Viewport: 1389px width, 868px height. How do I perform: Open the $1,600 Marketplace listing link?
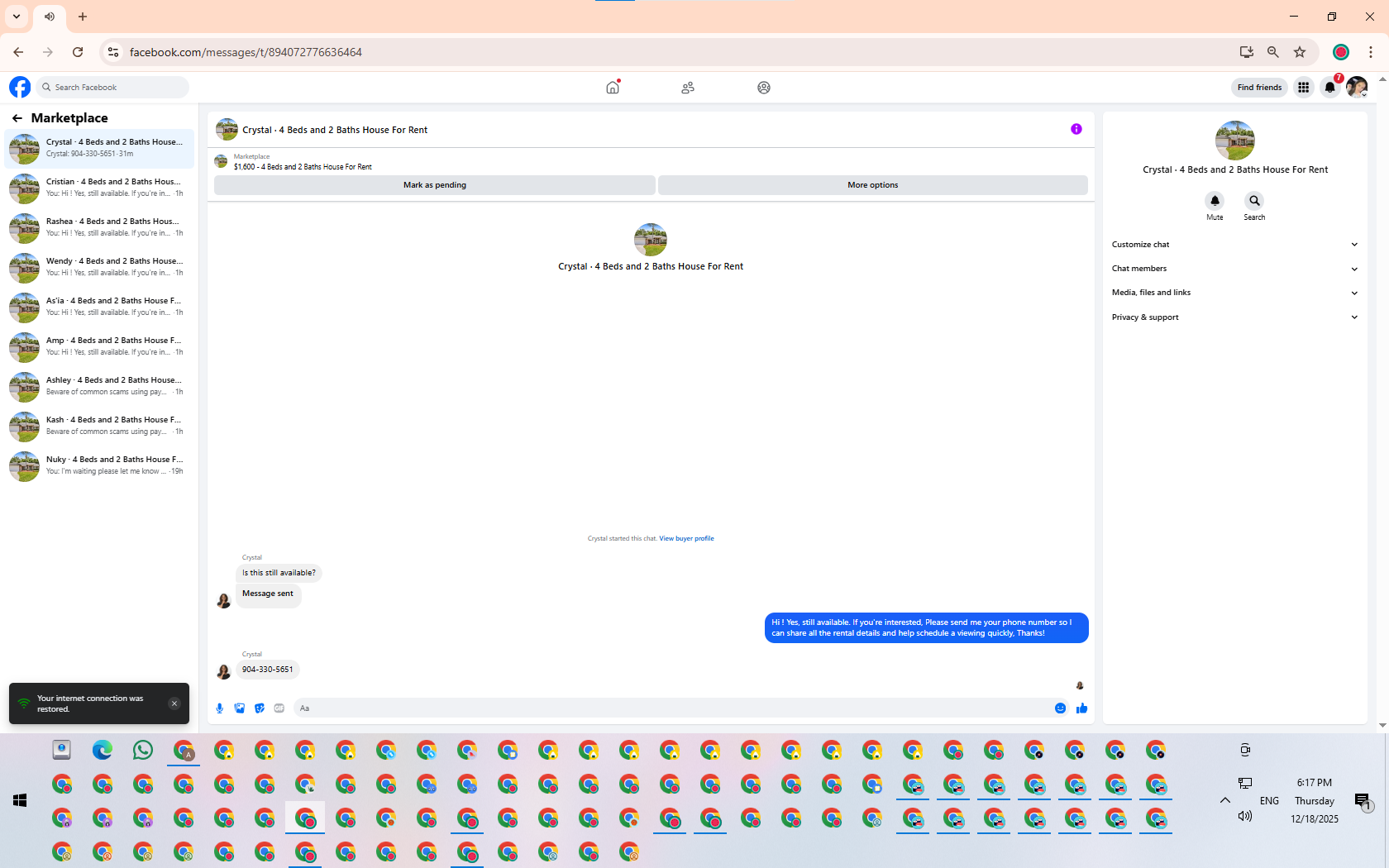(x=303, y=167)
